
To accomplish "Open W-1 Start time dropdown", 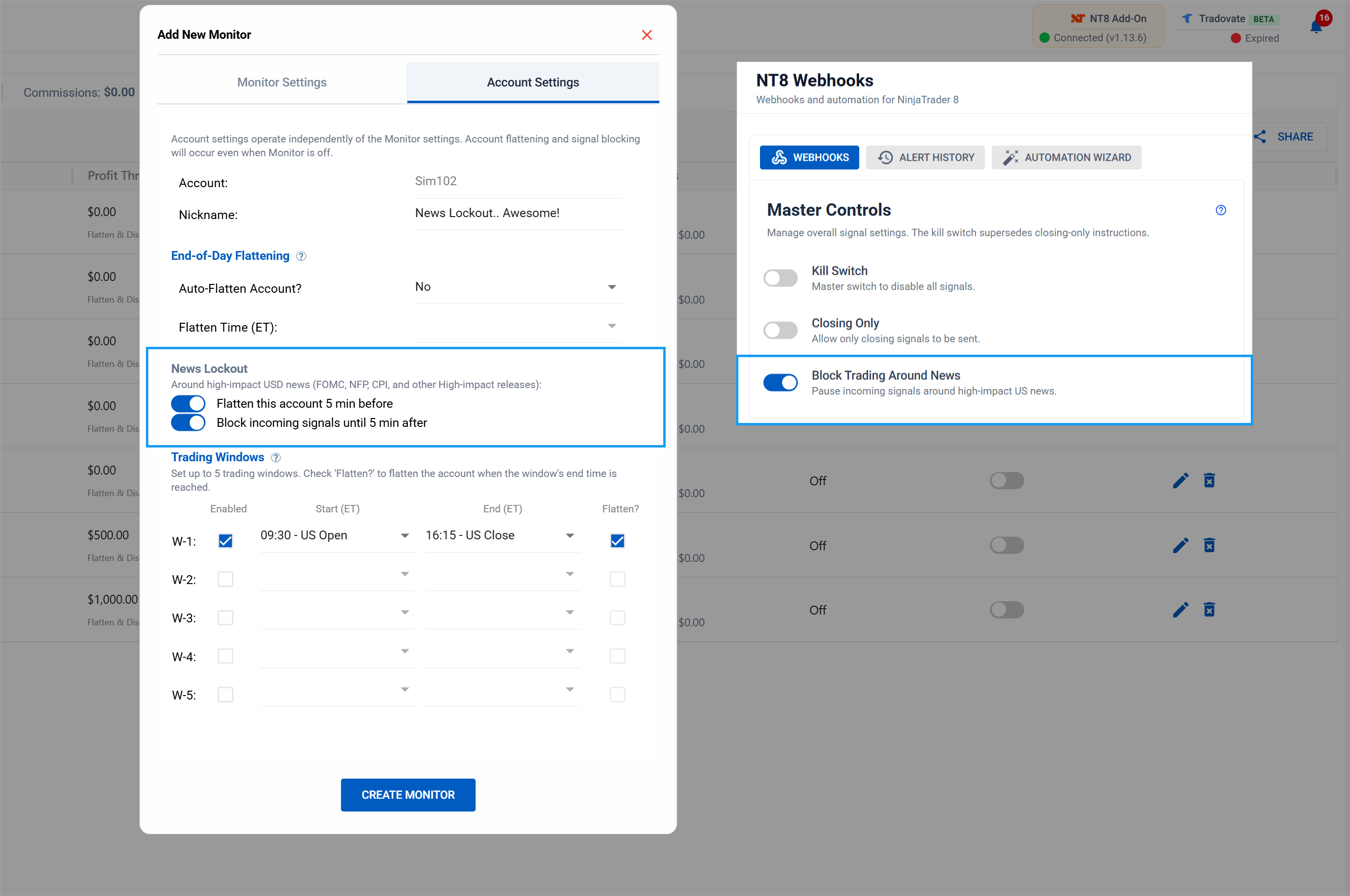I will [337, 536].
